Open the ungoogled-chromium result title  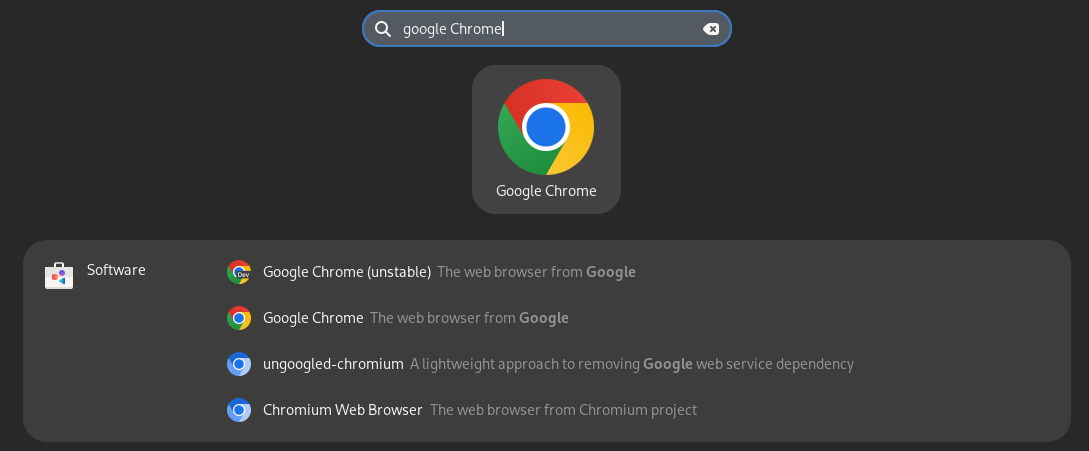[333, 364]
